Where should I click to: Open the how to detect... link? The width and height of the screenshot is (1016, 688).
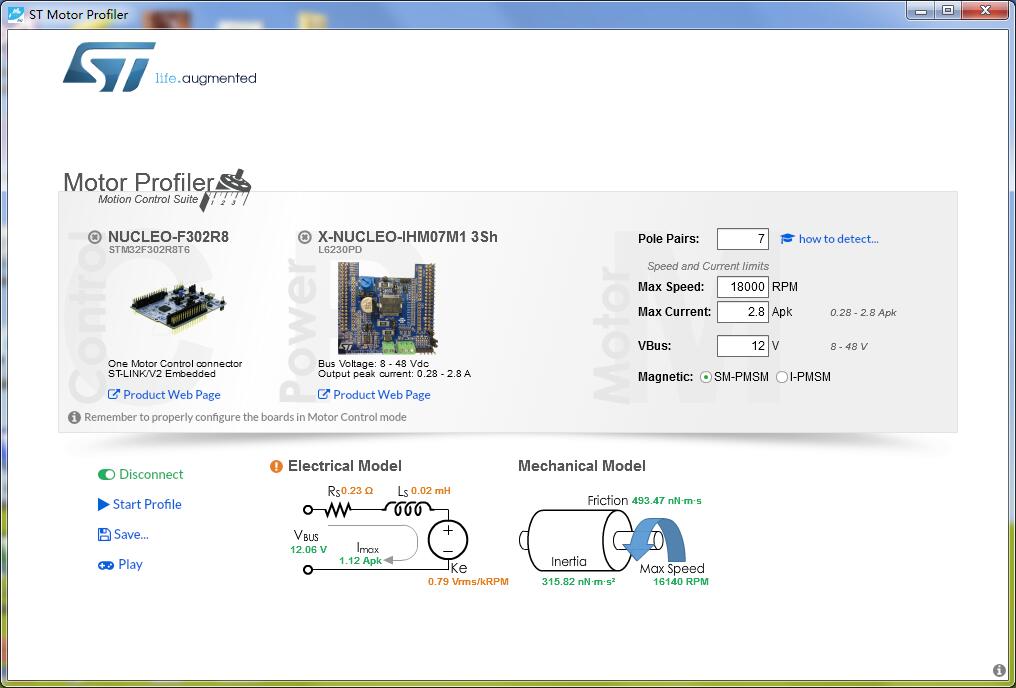(838, 239)
